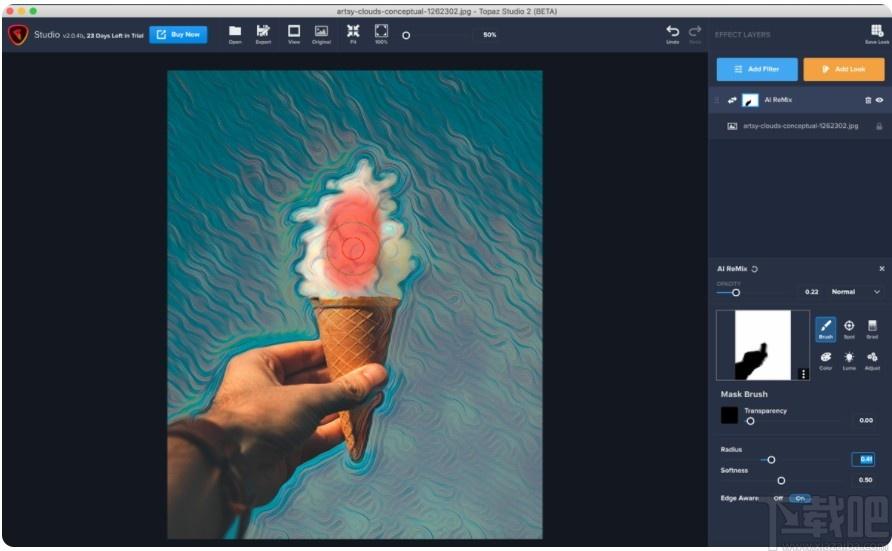Click the swap arrows icon on AI ReMix layer
Image resolution: width=892 pixels, height=551 pixels.
732,100
